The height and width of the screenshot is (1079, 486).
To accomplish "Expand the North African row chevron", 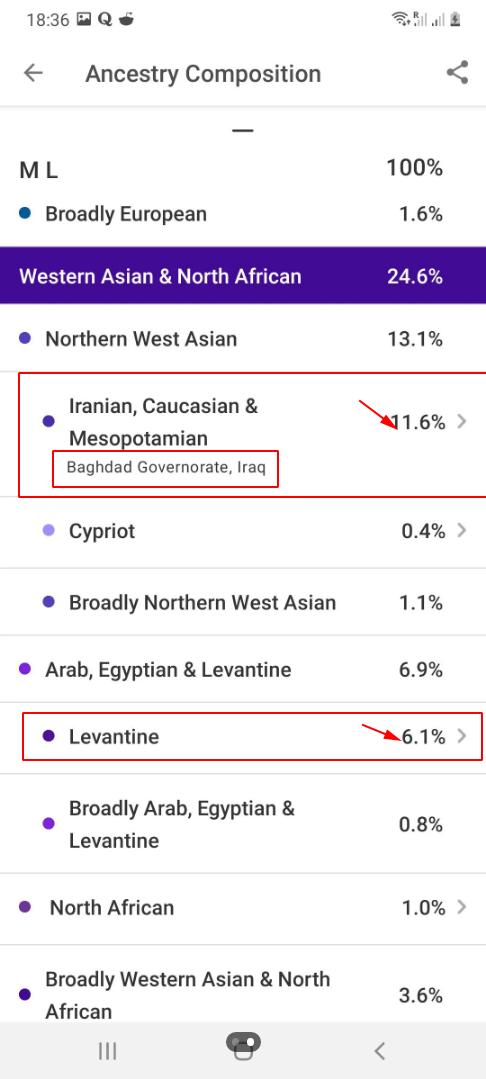I will tap(462, 907).
